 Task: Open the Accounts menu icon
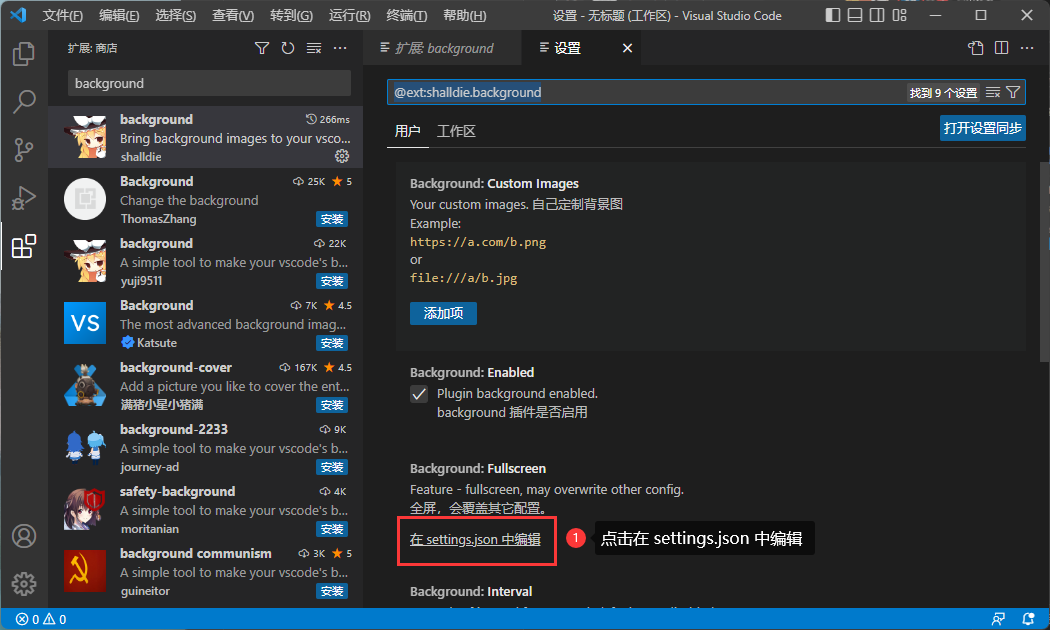(x=24, y=536)
